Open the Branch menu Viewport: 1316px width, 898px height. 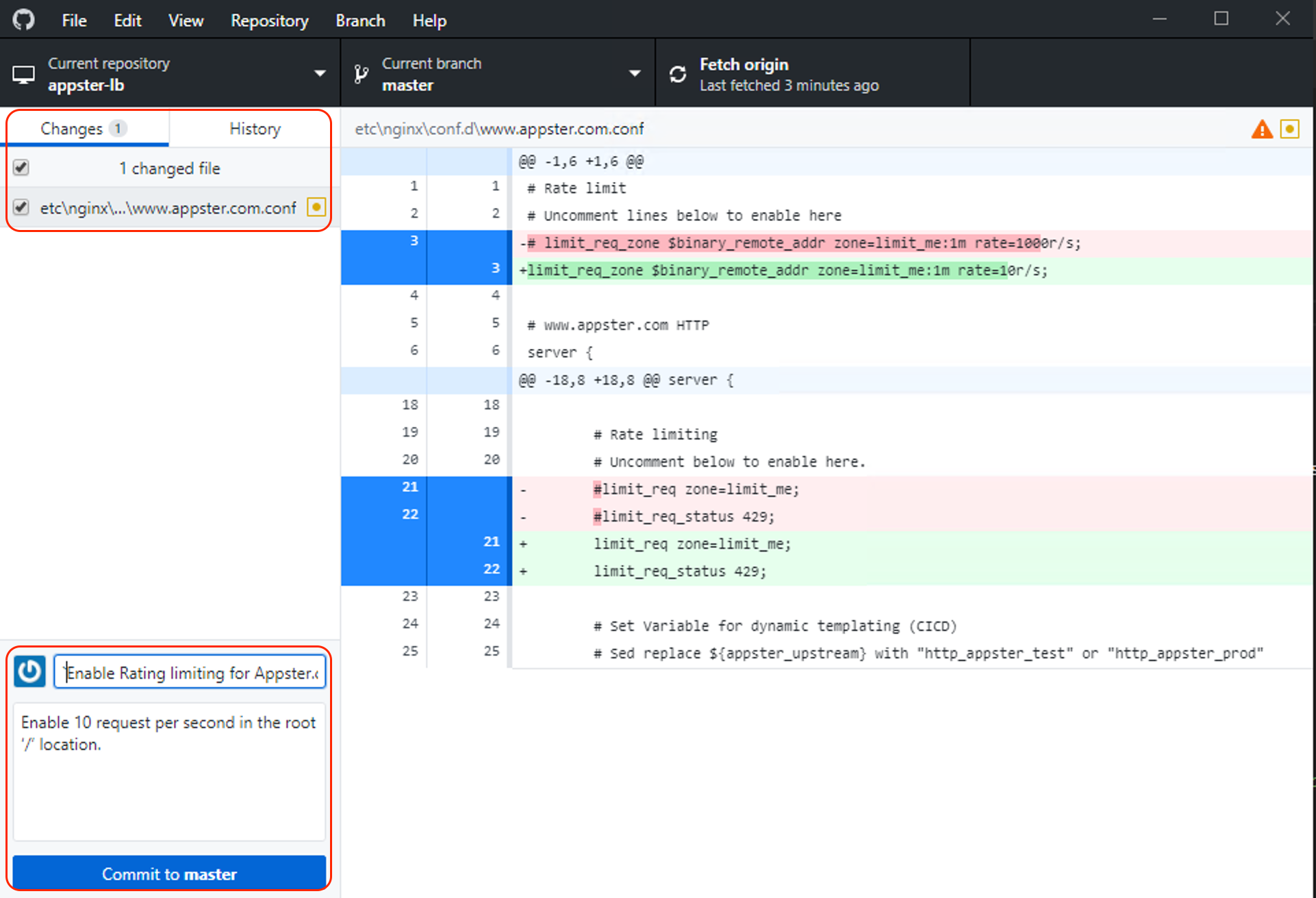pos(360,21)
